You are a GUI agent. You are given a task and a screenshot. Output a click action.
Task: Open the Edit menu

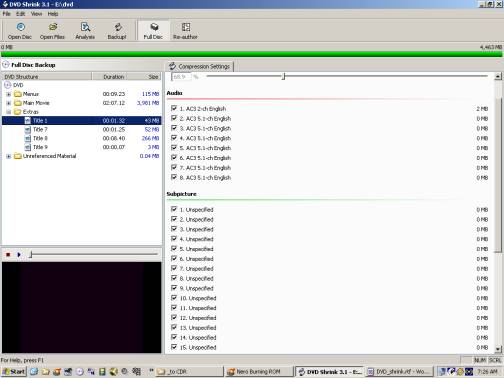coord(21,14)
